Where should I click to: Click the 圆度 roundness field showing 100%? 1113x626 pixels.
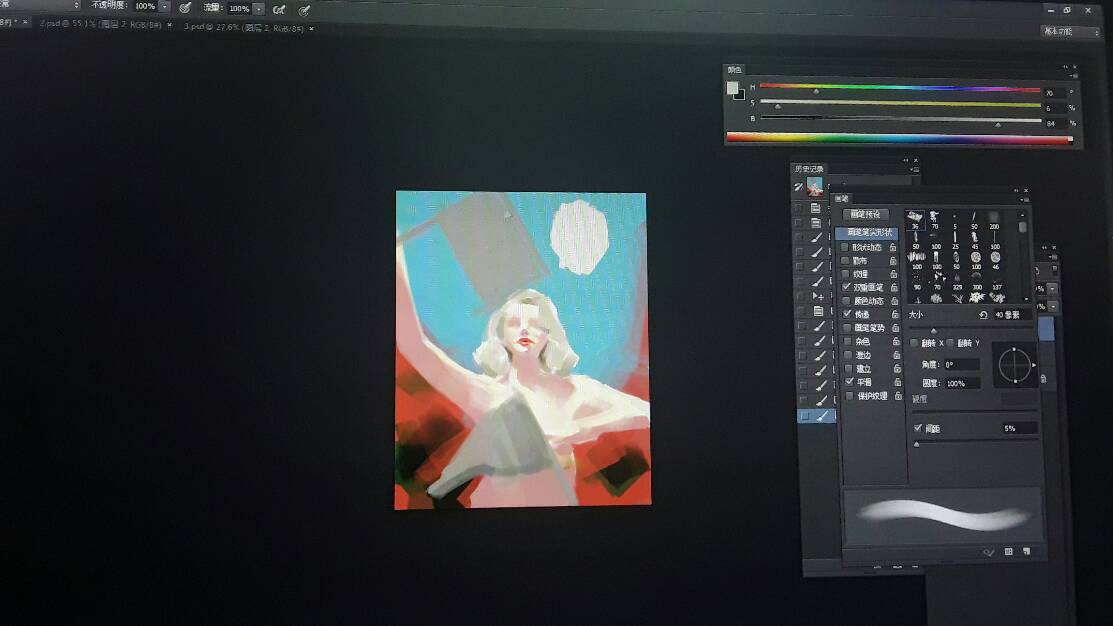tap(962, 383)
